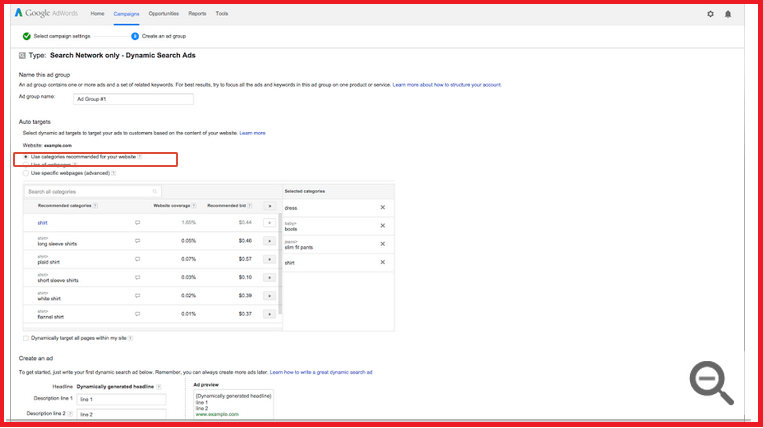
Task: Click the comment icon next to plaid shirt
Action: pyautogui.click(x=137, y=259)
